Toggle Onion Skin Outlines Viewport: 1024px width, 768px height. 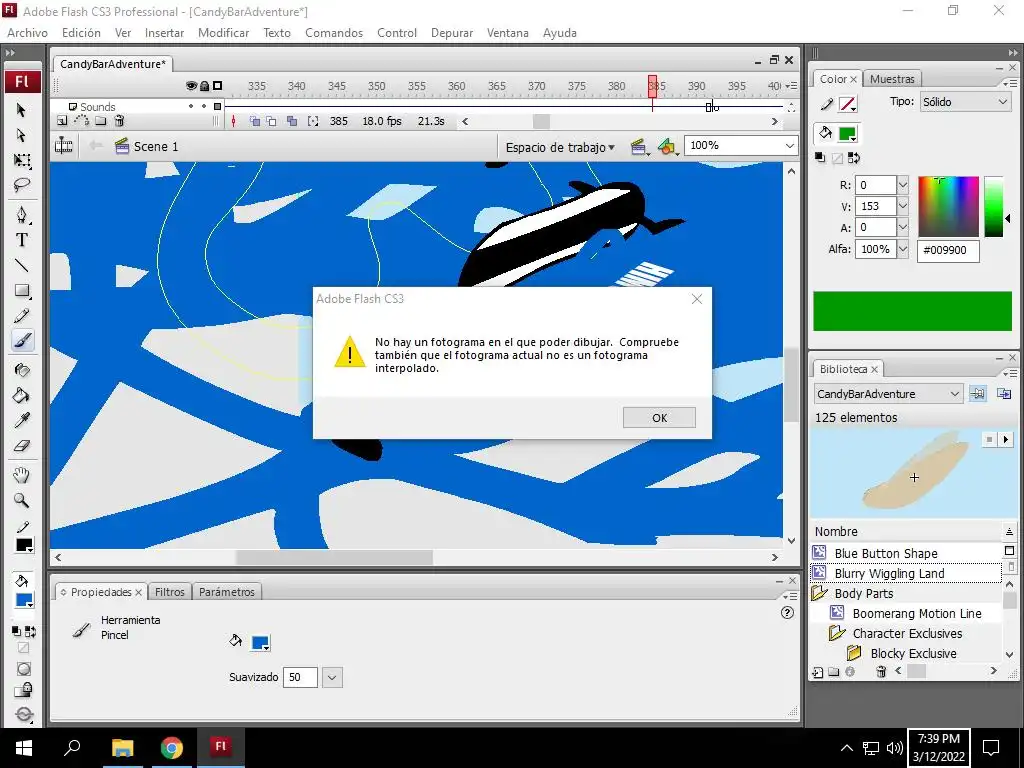pos(272,121)
